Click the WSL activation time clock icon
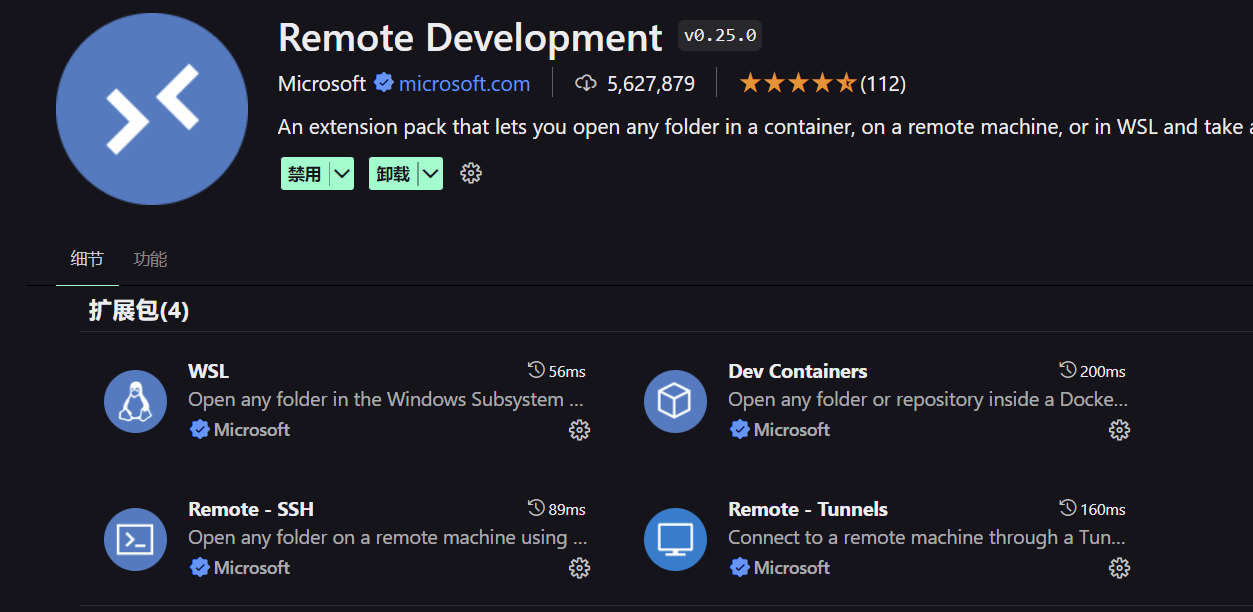Image resolution: width=1253 pixels, height=612 pixels. coord(536,371)
